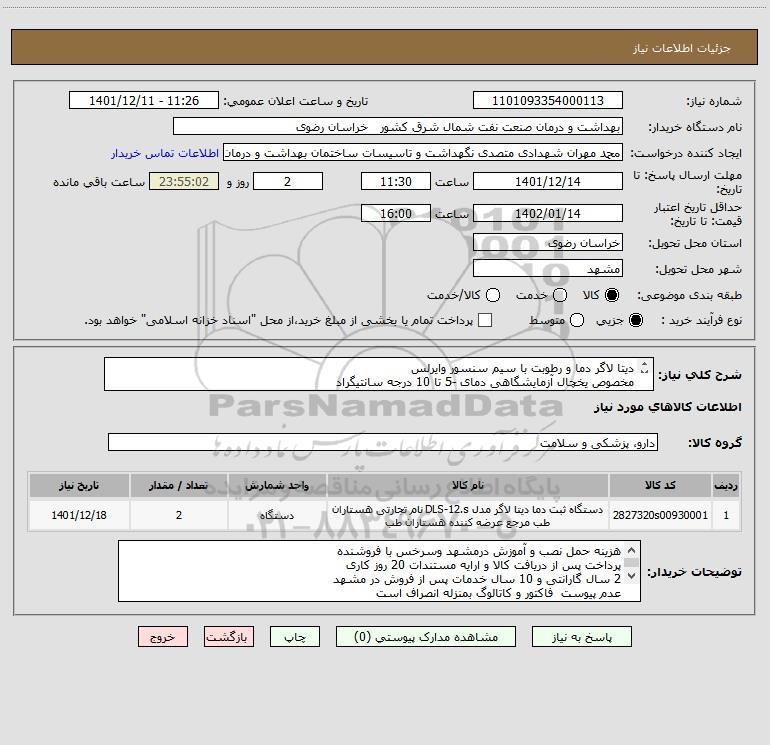Open buyer contact info link

[165, 153]
